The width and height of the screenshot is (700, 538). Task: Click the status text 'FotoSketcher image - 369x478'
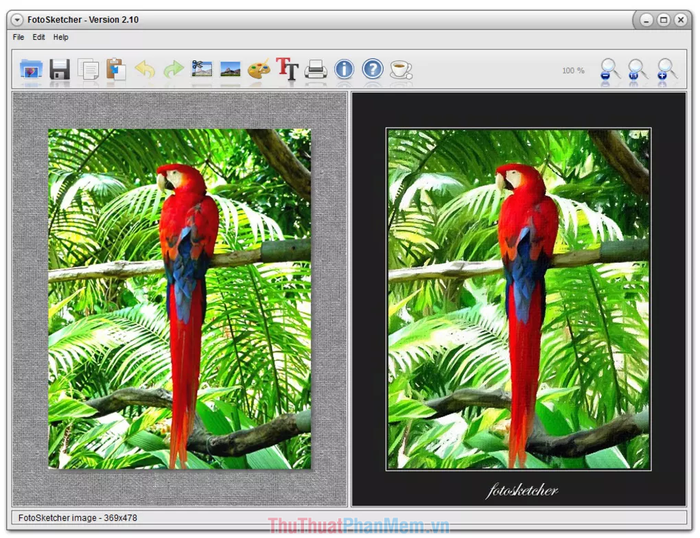[x=78, y=518]
